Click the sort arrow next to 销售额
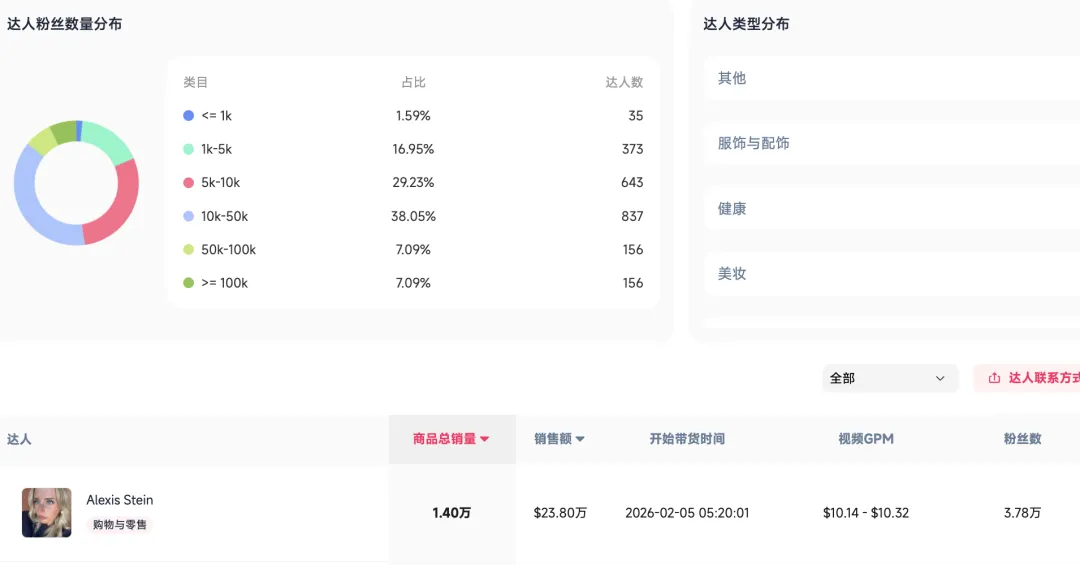 580,439
